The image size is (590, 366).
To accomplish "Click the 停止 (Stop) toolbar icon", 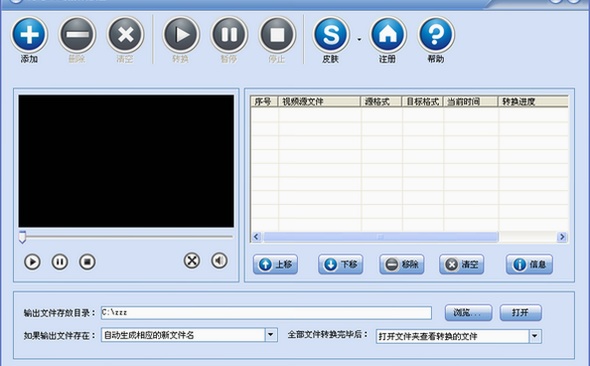I will [x=277, y=35].
